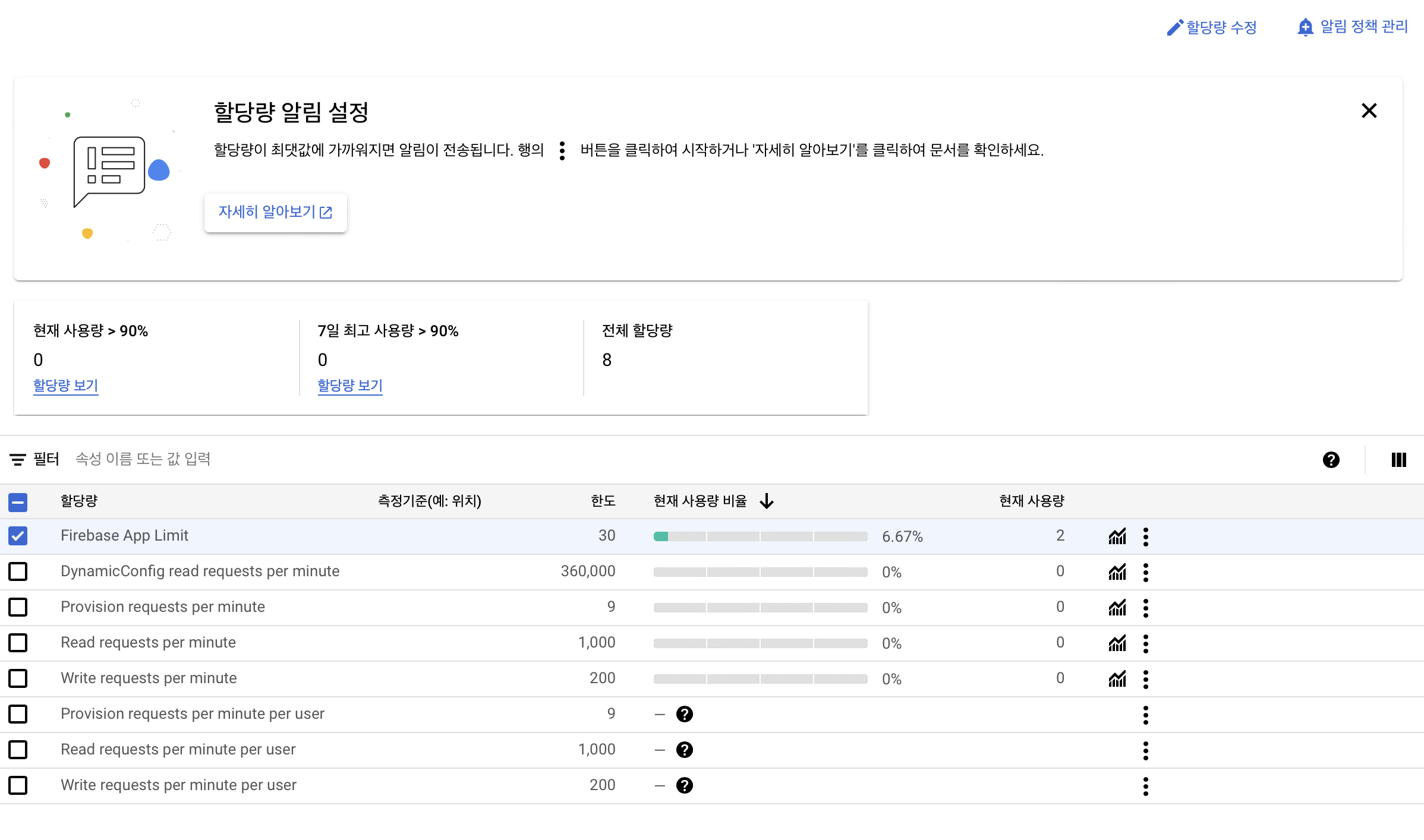
Task: Click the filter help question mark icon
Action: coord(1331,460)
